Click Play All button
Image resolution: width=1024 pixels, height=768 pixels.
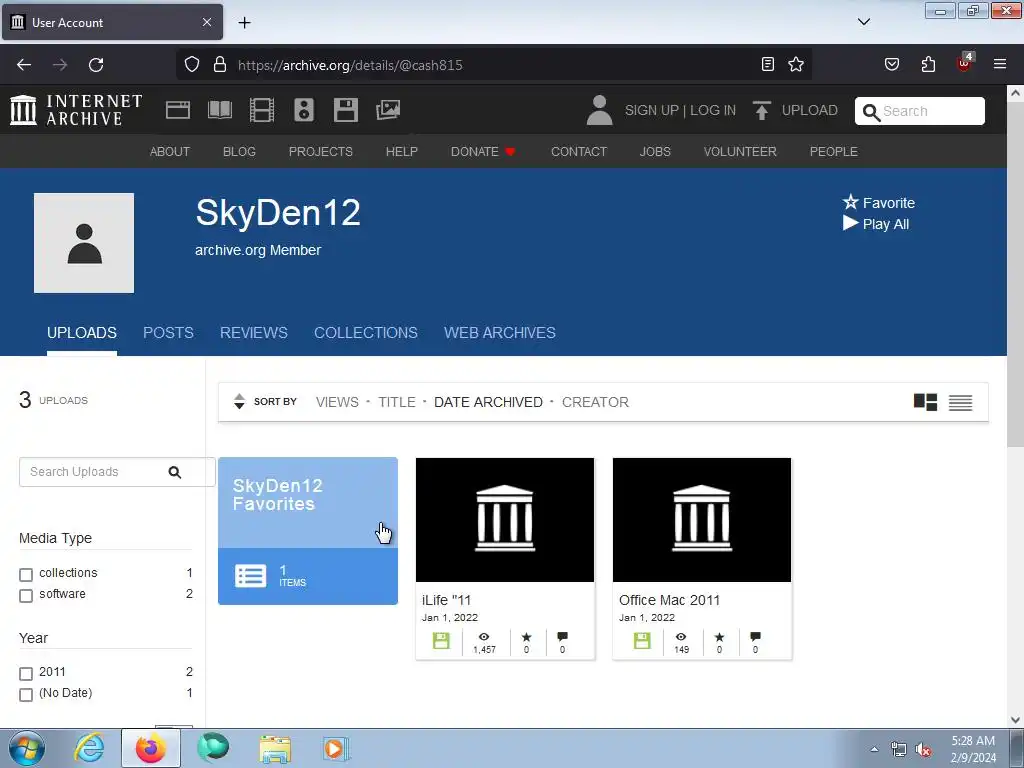tap(876, 224)
